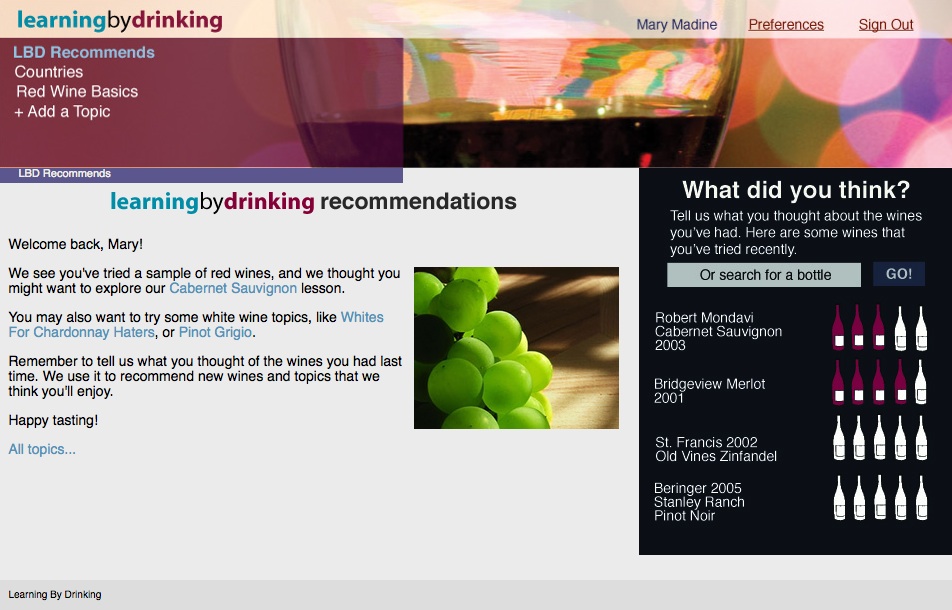Select Bridgeview Merlot 2001 entry
Image resolution: width=952 pixels, height=610 pixels.
pos(709,391)
